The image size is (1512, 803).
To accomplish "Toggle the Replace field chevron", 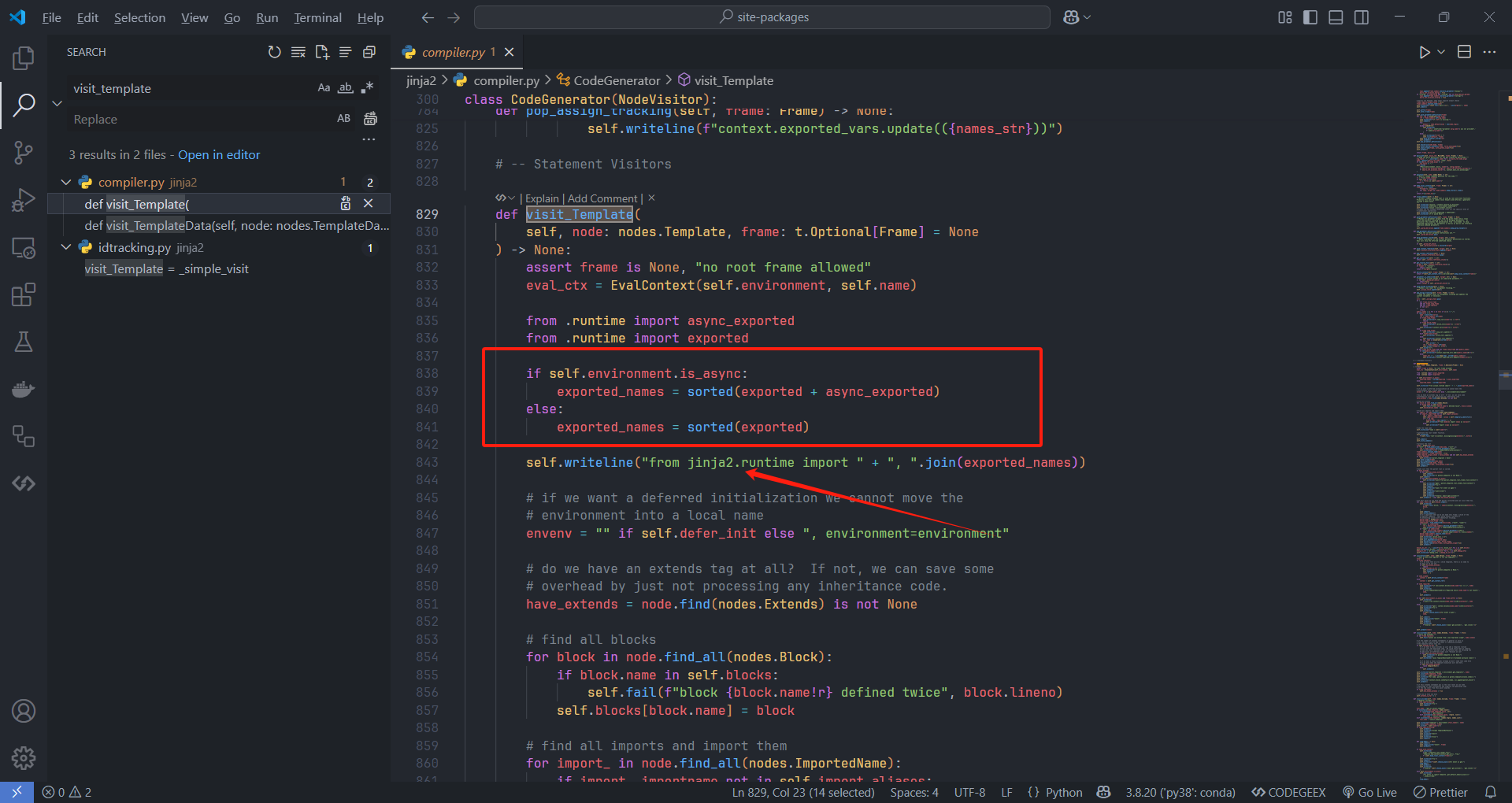I will pos(57,103).
